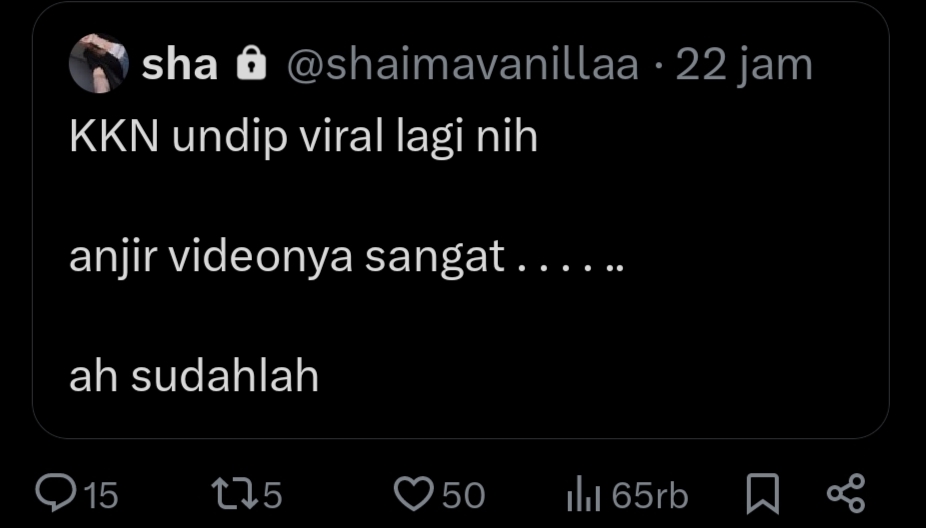Select the line "KKN undip viral lagi nih"
926x528 pixels.
[x=303, y=137]
